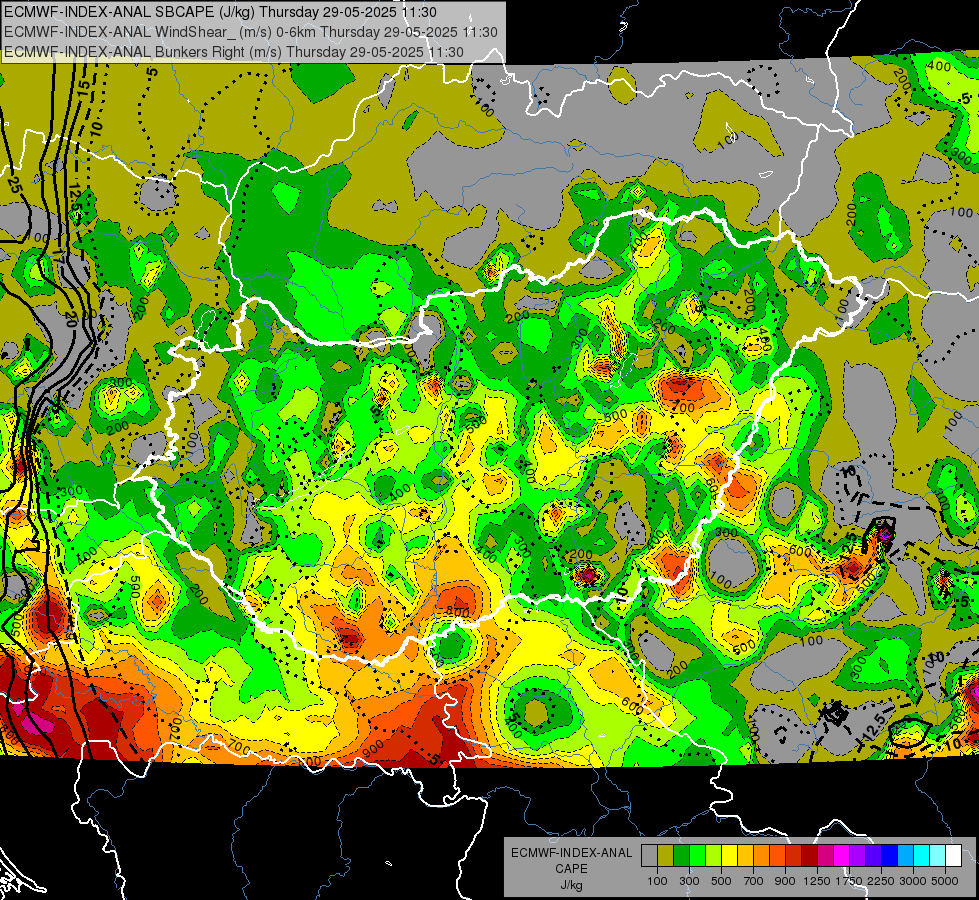Screen dimensions: 979x900
Task: Click the 2250 tick label in legend
Action: pos(881,881)
